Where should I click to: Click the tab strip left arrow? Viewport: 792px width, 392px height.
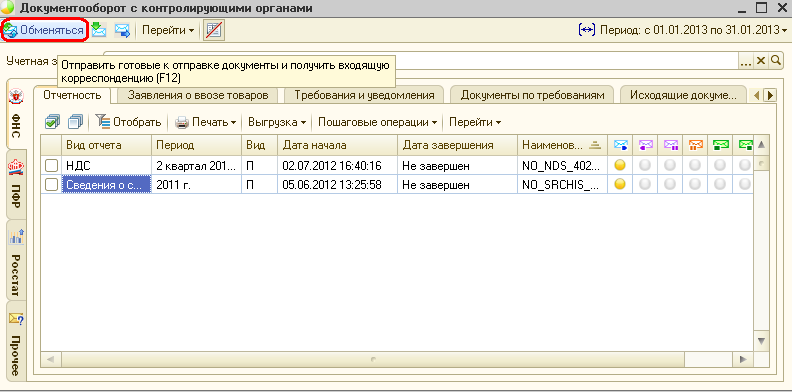coord(757,95)
